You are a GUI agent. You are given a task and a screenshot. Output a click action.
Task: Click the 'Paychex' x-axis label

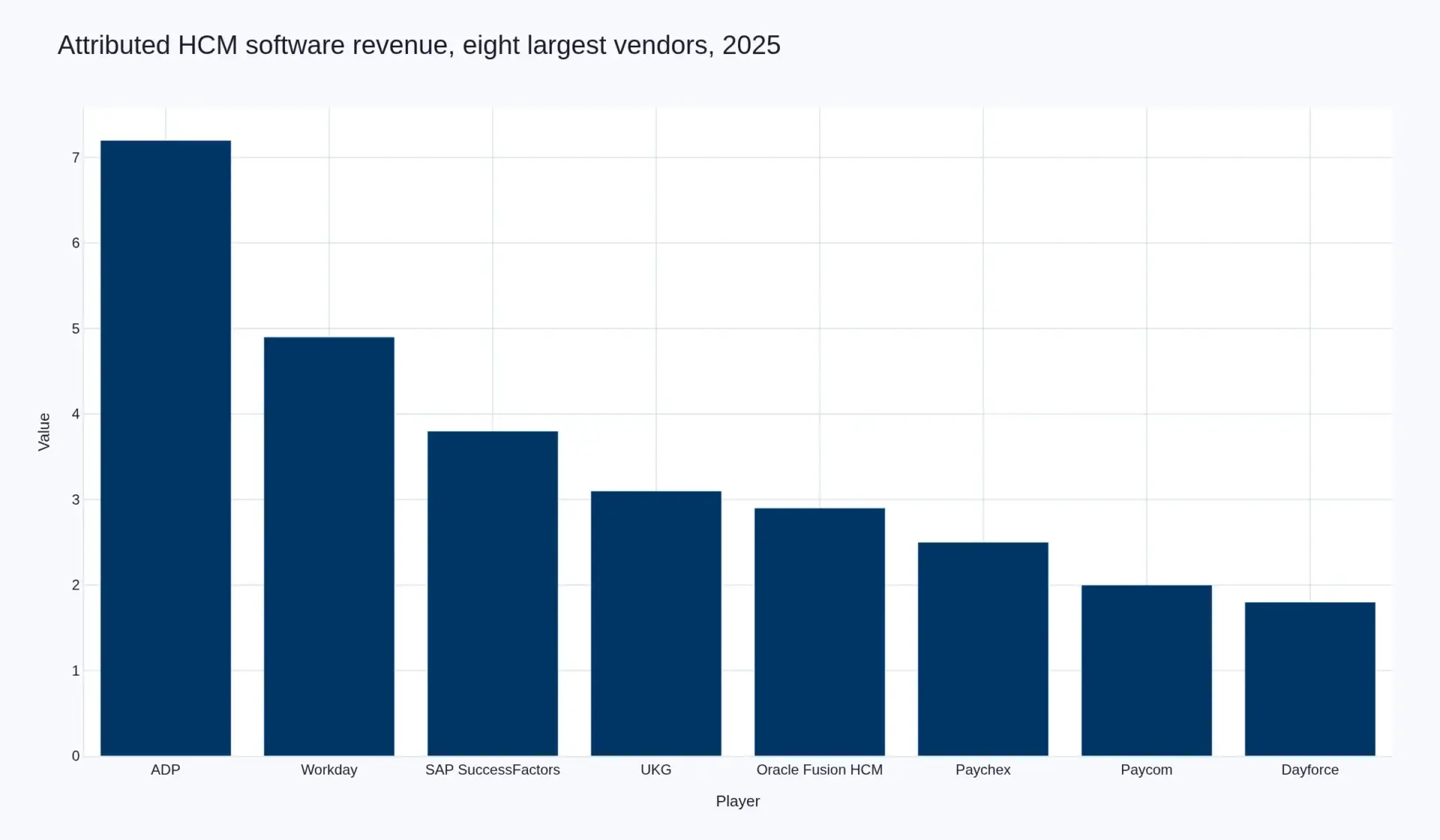983,769
